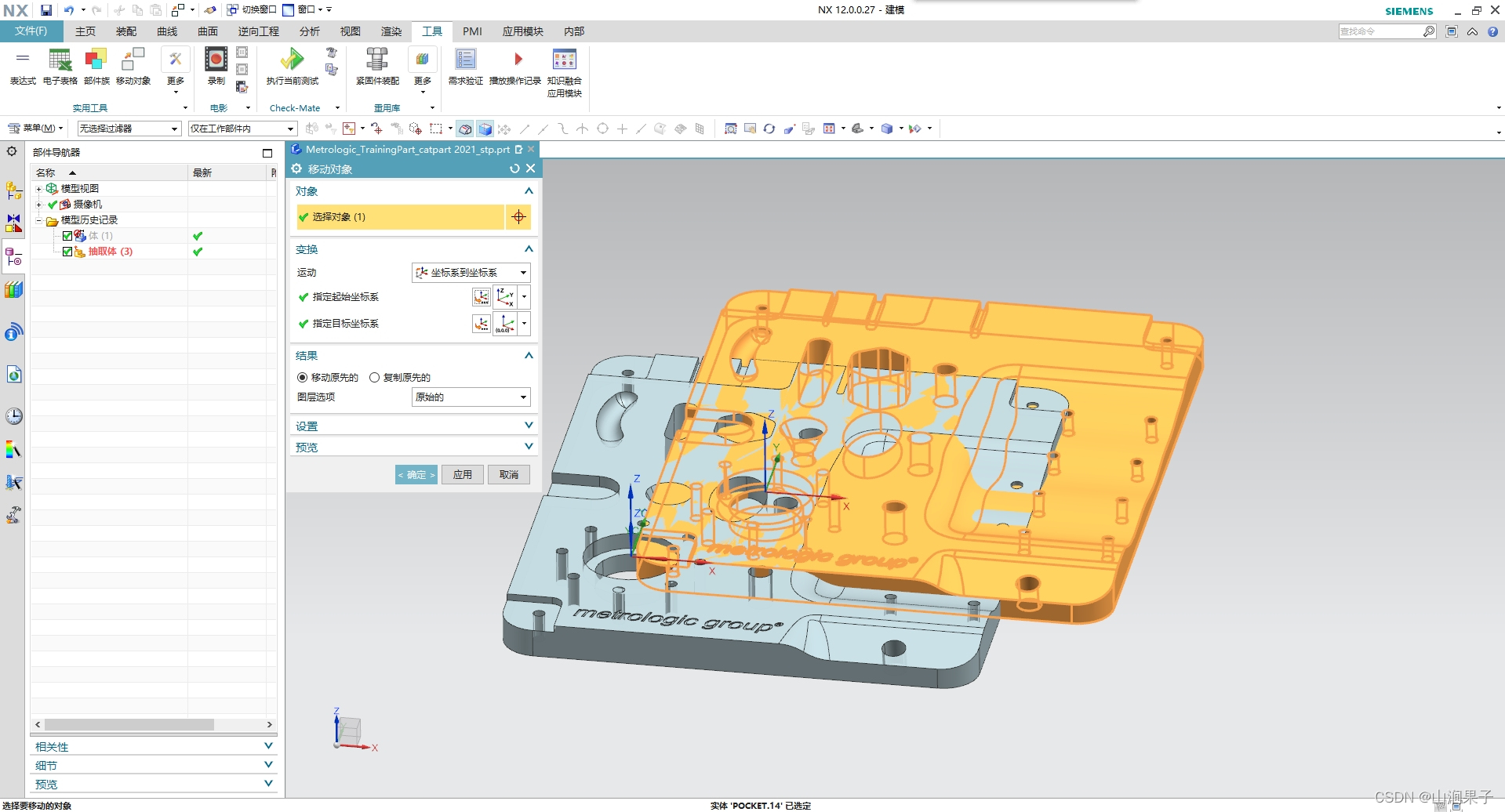This screenshot has height=812, width=1505.
Task: Open the 表达式 expressions tool
Action: tap(23, 66)
